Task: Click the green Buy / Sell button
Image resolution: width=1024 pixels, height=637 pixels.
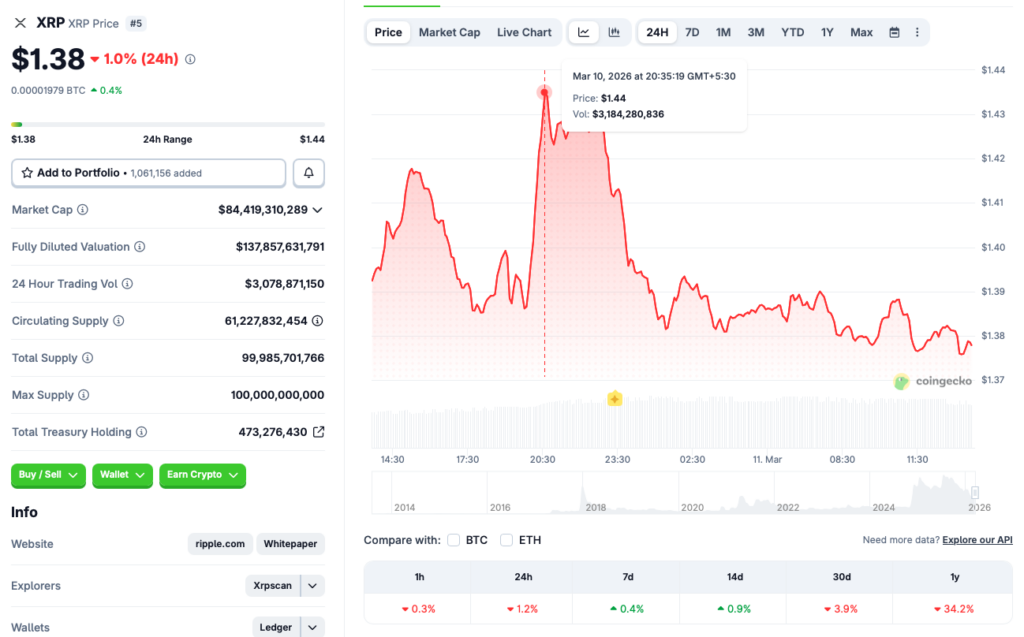Action: coord(47,475)
